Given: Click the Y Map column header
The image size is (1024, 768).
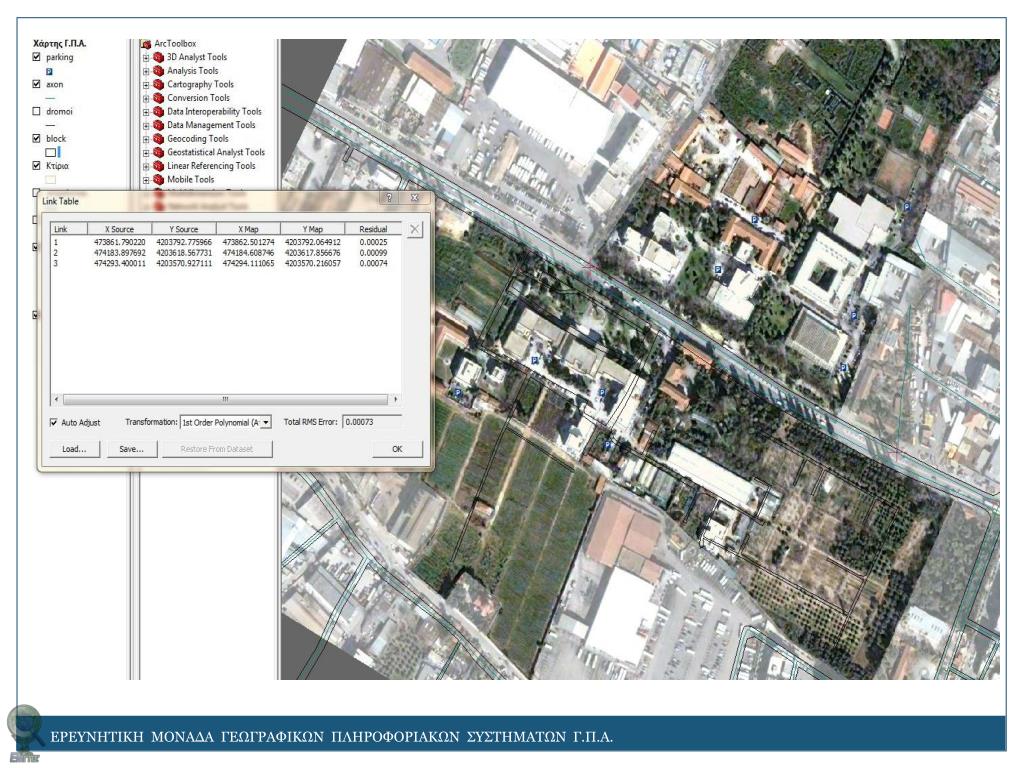Looking at the screenshot, I should [312, 229].
